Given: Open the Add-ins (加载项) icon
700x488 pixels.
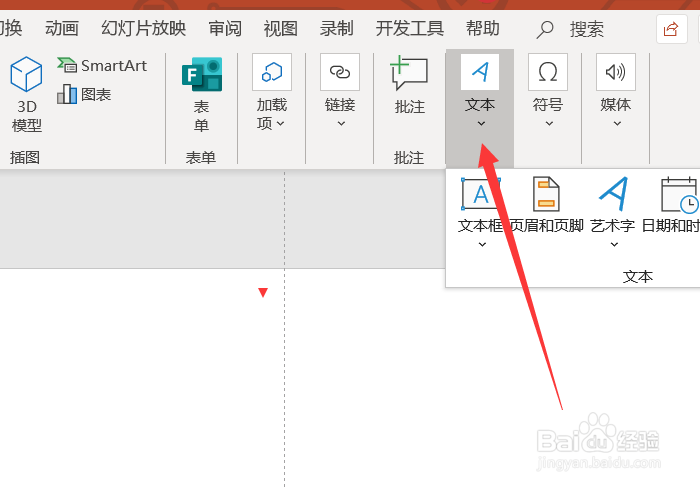Looking at the screenshot, I should [272, 72].
